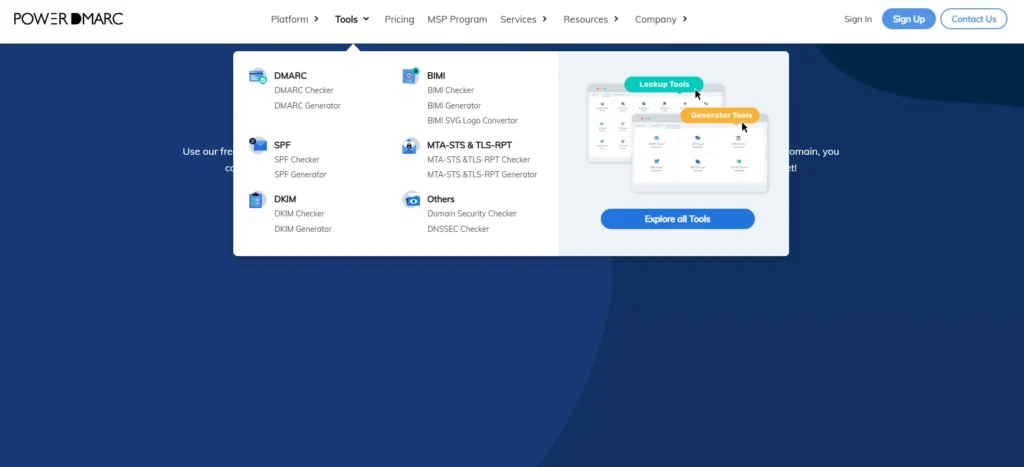Click the Others heading
1024x467 pixels.
[441, 199]
